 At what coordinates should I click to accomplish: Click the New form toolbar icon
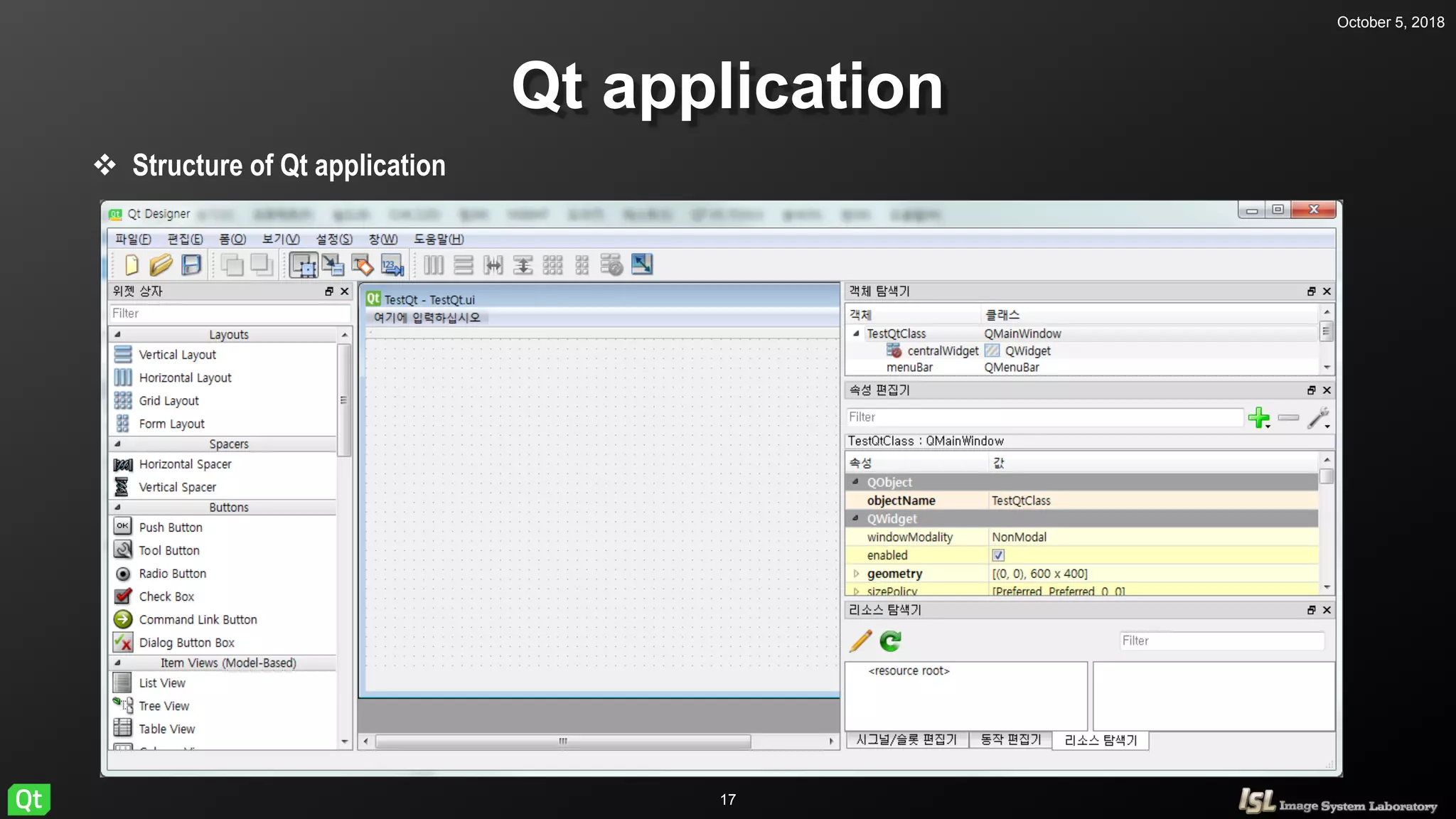pyautogui.click(x=132, y=265)
